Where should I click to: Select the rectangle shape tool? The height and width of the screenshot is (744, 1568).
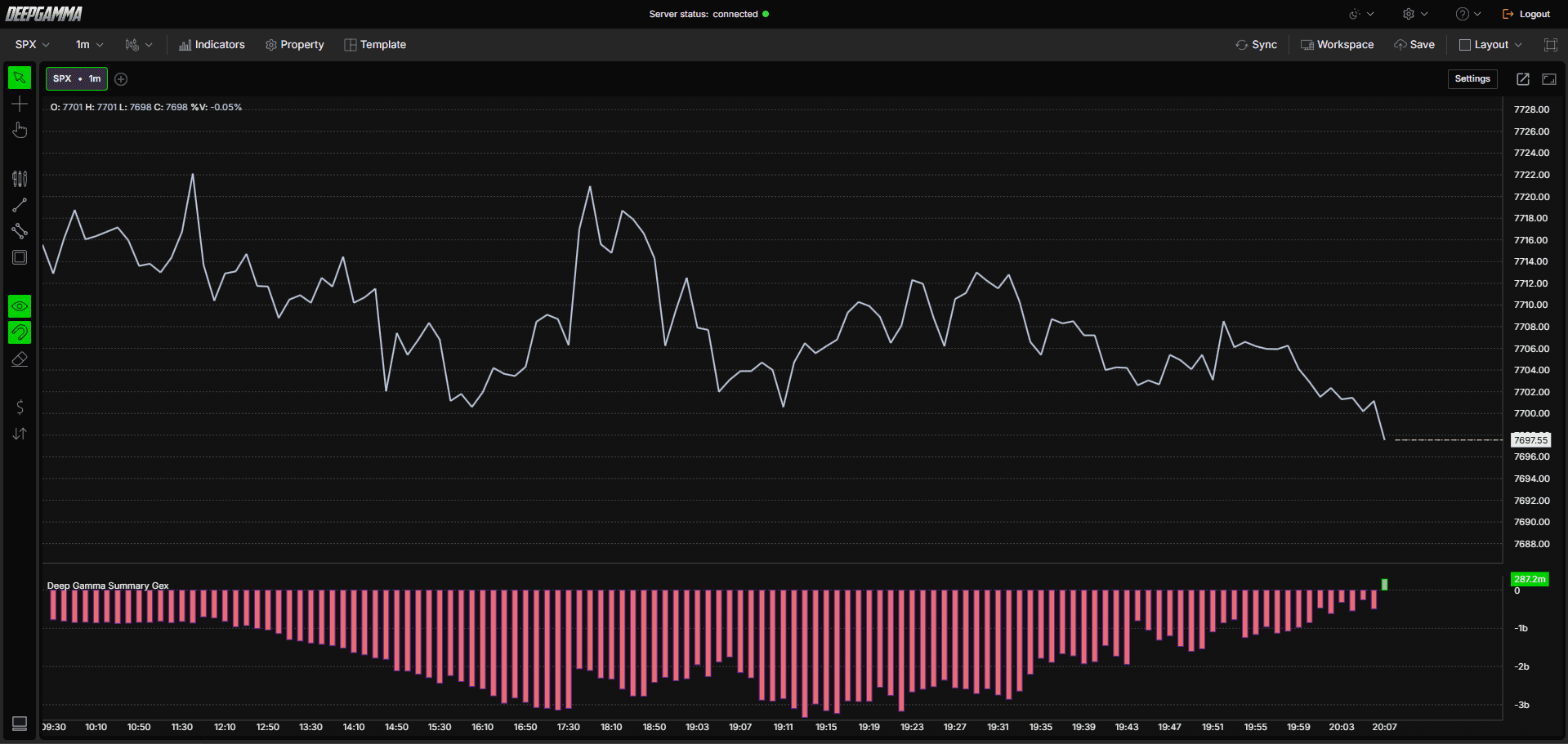[20, 257]
